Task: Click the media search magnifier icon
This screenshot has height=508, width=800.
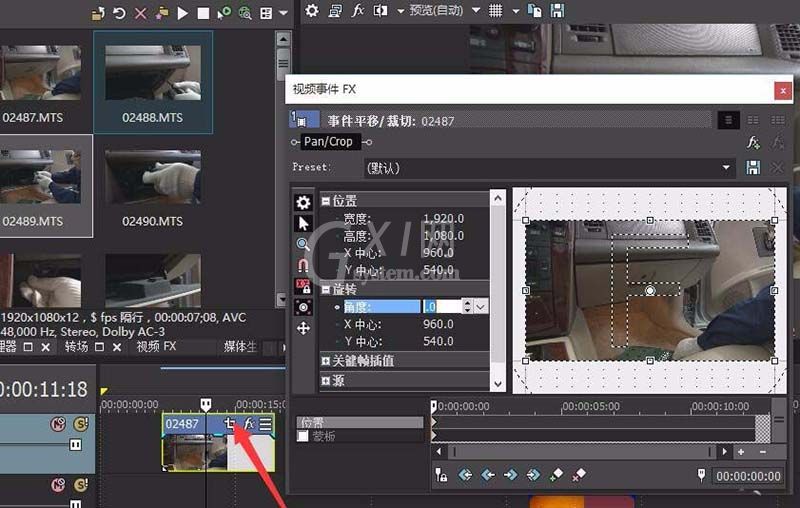Action: (x=245, y=13)
